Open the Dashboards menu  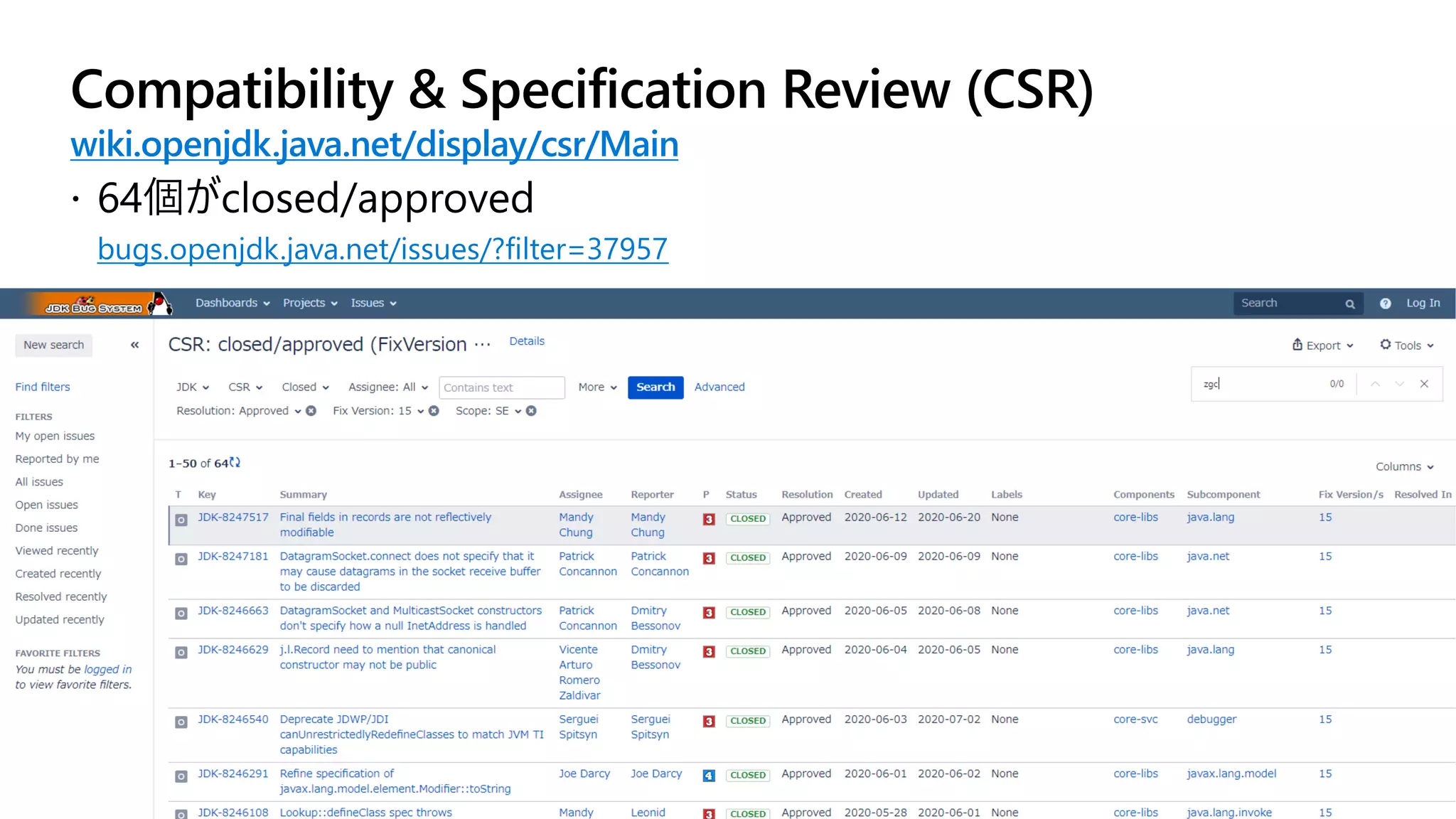coord(232,303)
